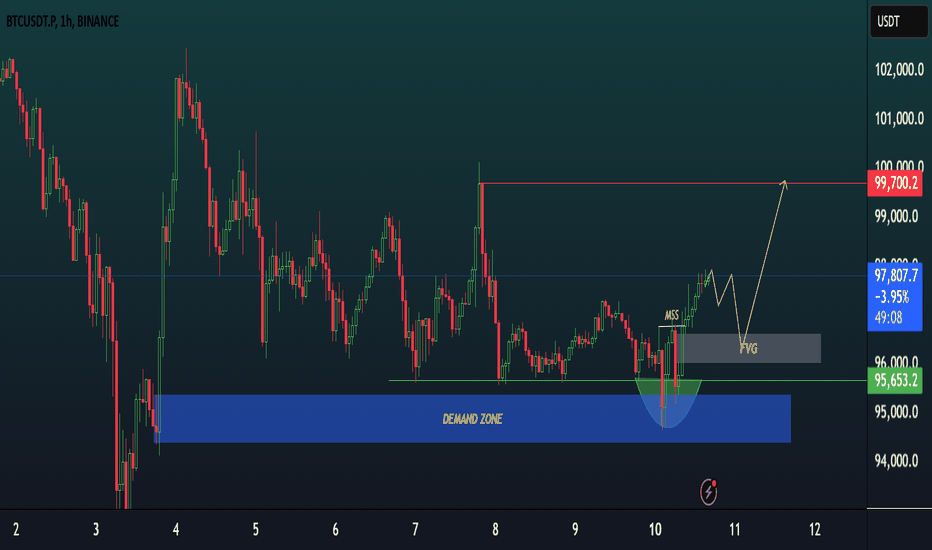
Task: Click date 10 on the time axis
Action: (655, 529)
